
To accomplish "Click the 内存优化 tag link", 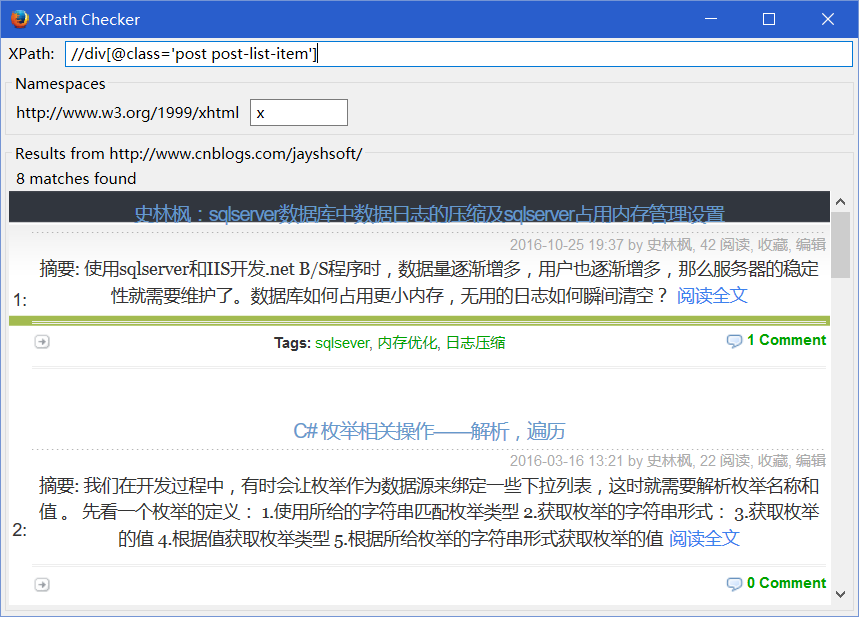I will 408,343.
